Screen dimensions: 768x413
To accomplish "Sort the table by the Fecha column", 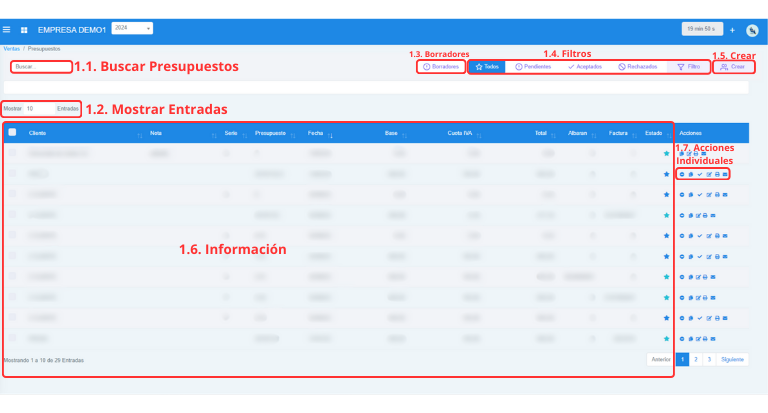I will point(315,133).
